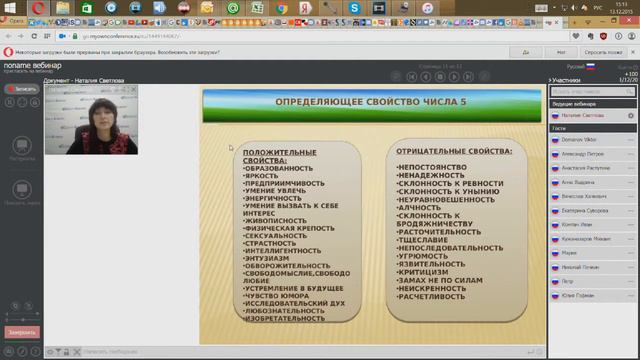This screenshot has width=640, height=360.
Task: Click the third round icon under the record button
Action: tap(35, 102)
